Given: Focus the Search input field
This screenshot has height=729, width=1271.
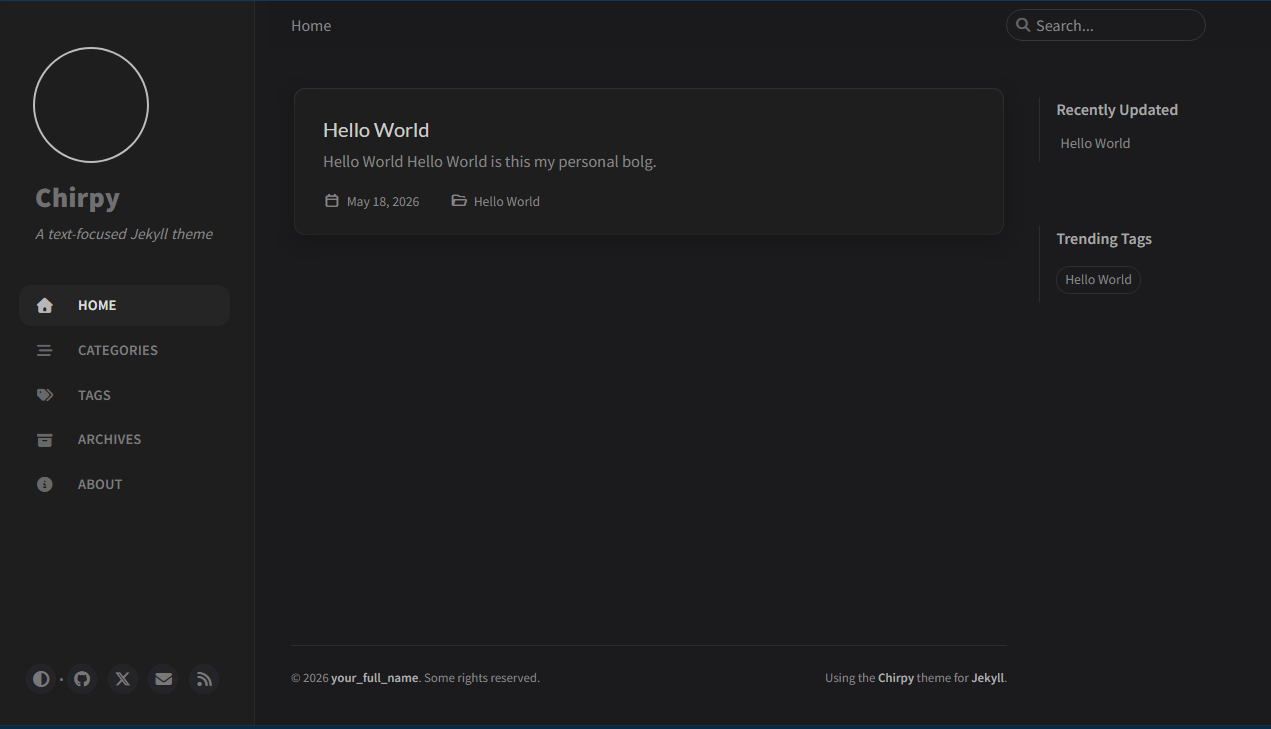Looking at the screenshot, I should pyautogui.click(x=1106, y=25).
